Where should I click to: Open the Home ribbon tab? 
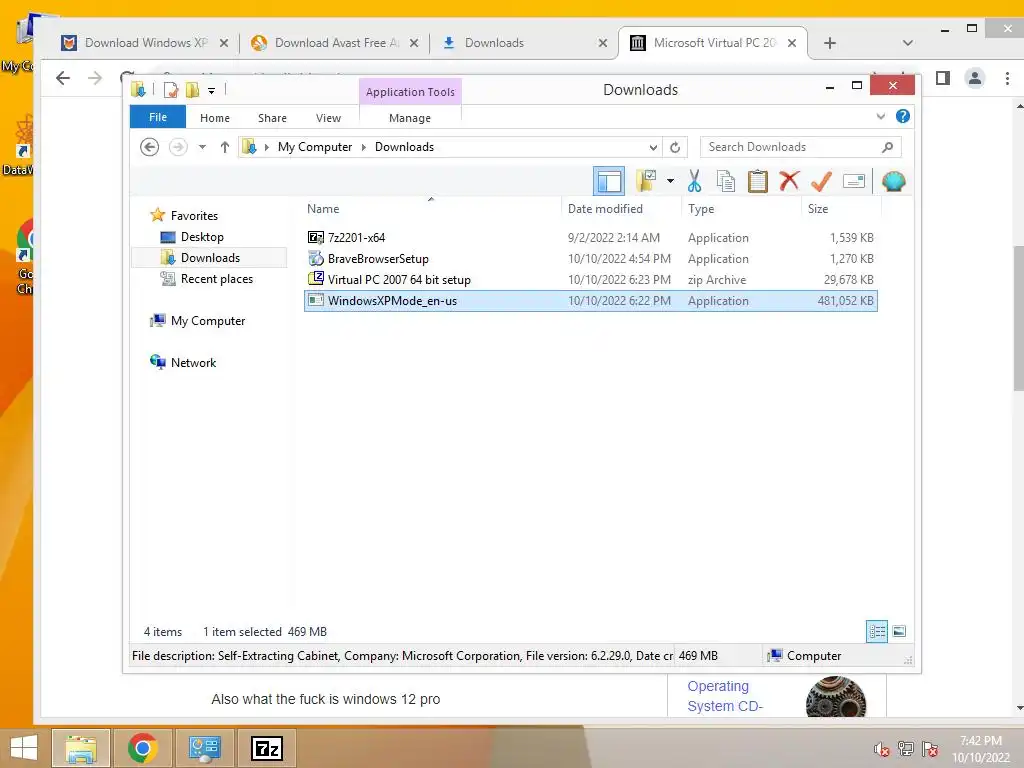tap(215, 118)
